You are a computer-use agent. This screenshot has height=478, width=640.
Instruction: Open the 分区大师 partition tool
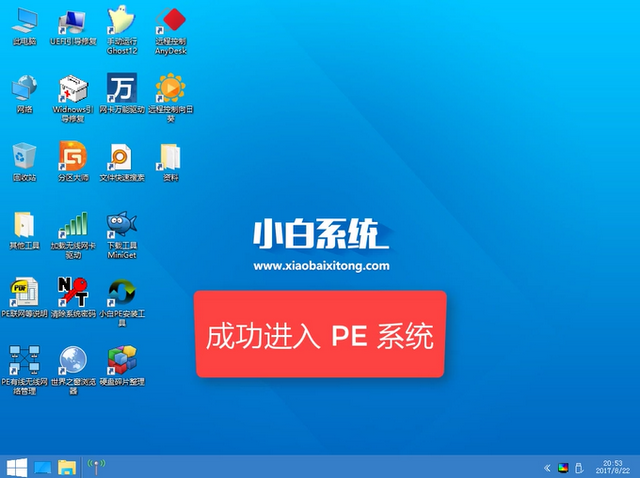pos(72,157)
